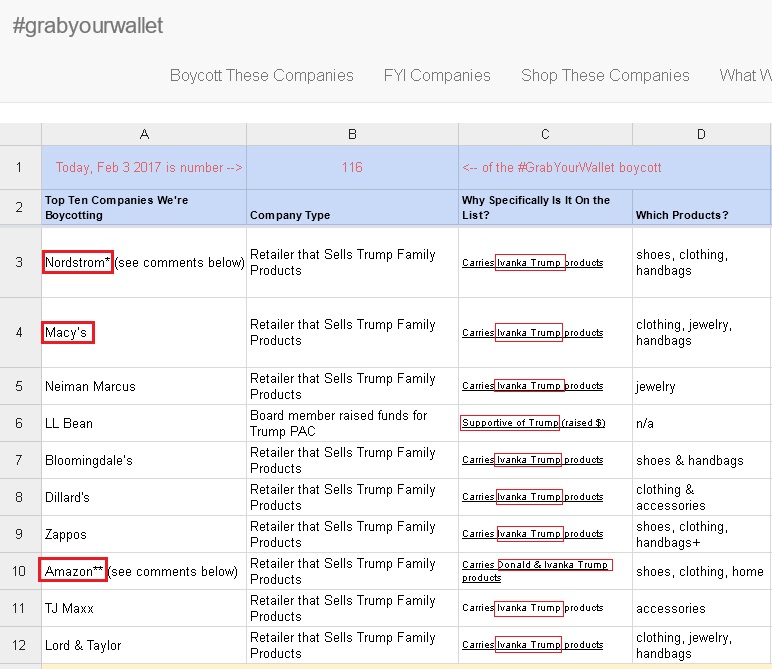This screenshot has width=772, height=669.
Task: Open Macy's Carries Ivanka Trump products link
Action: [532, 333]
